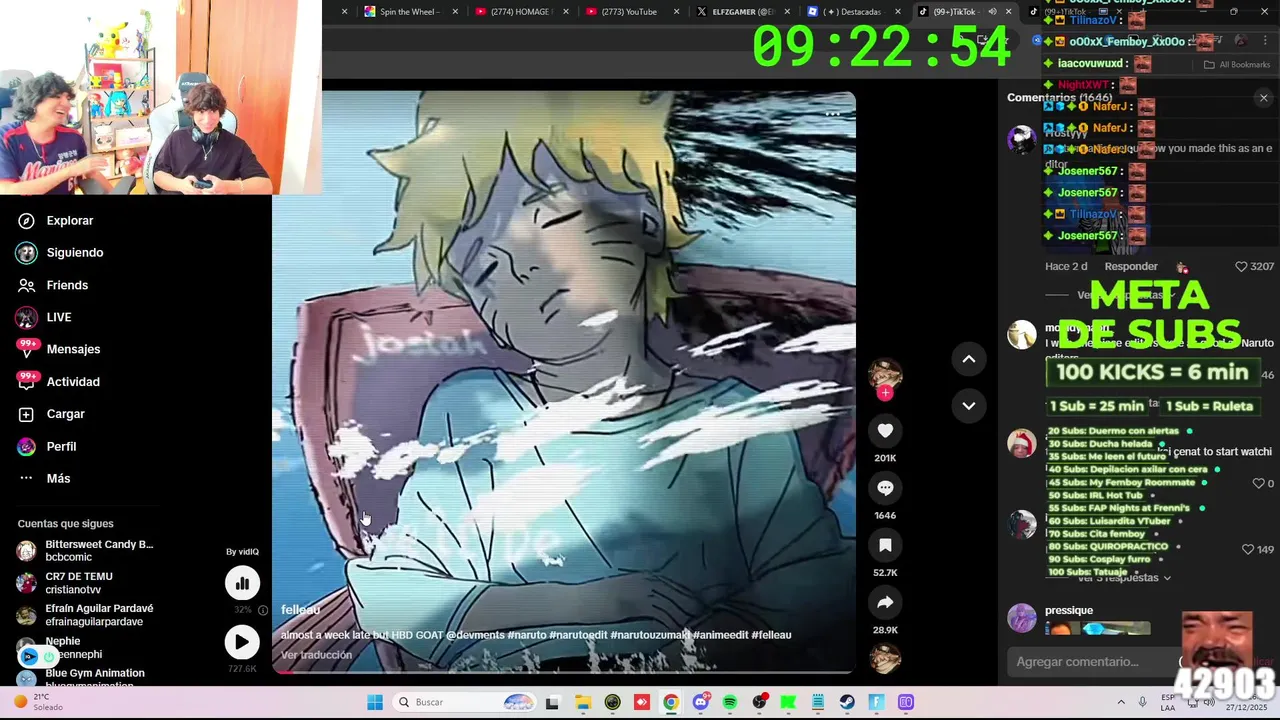This screenshot has width=1280, height=720.
Task: Click the vidIQ blue logo badge
Action: [x=29, y=657]
